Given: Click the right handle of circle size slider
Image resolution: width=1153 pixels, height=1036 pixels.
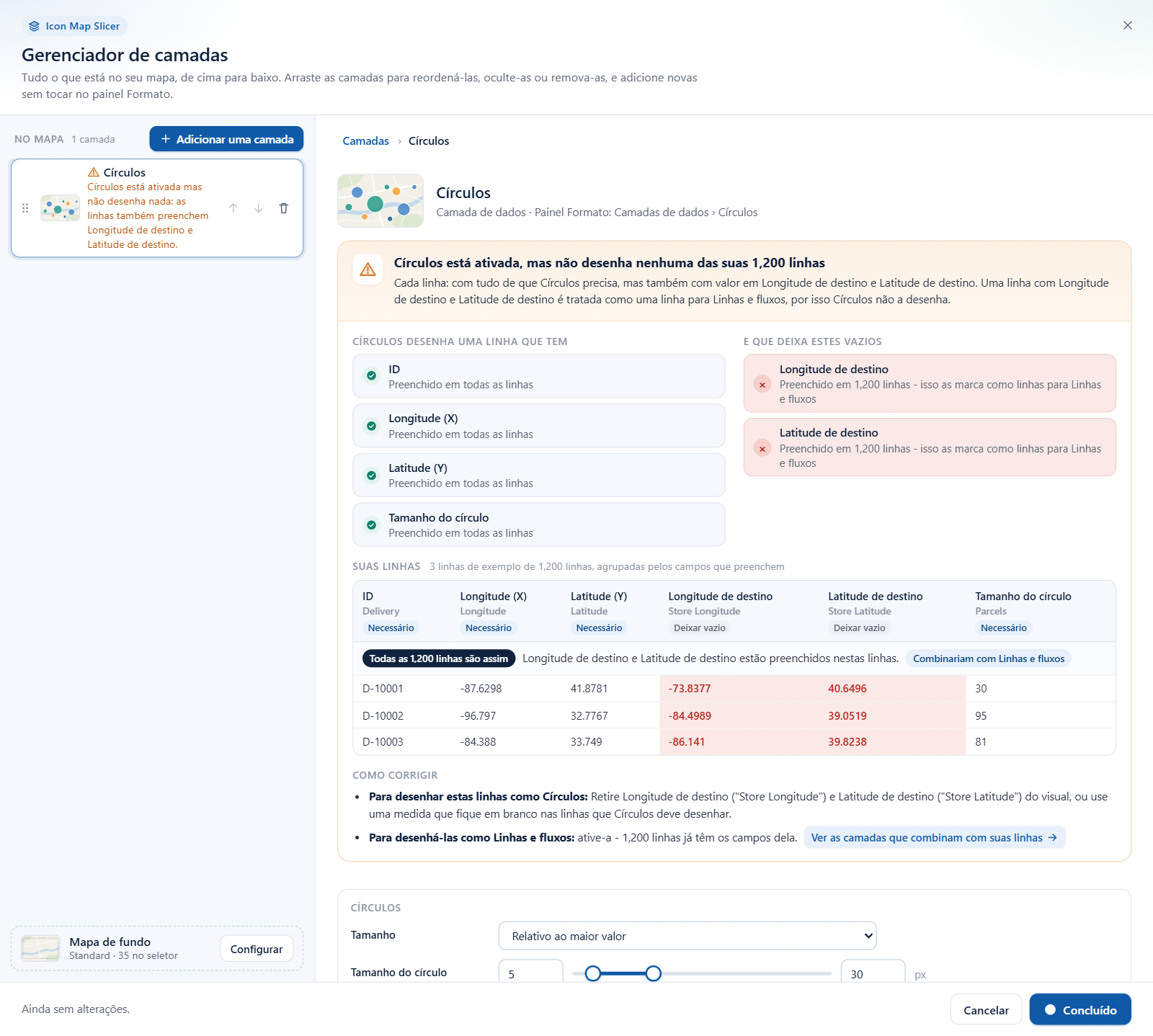Looking at the screenshot, I should [x=653, y=974].
